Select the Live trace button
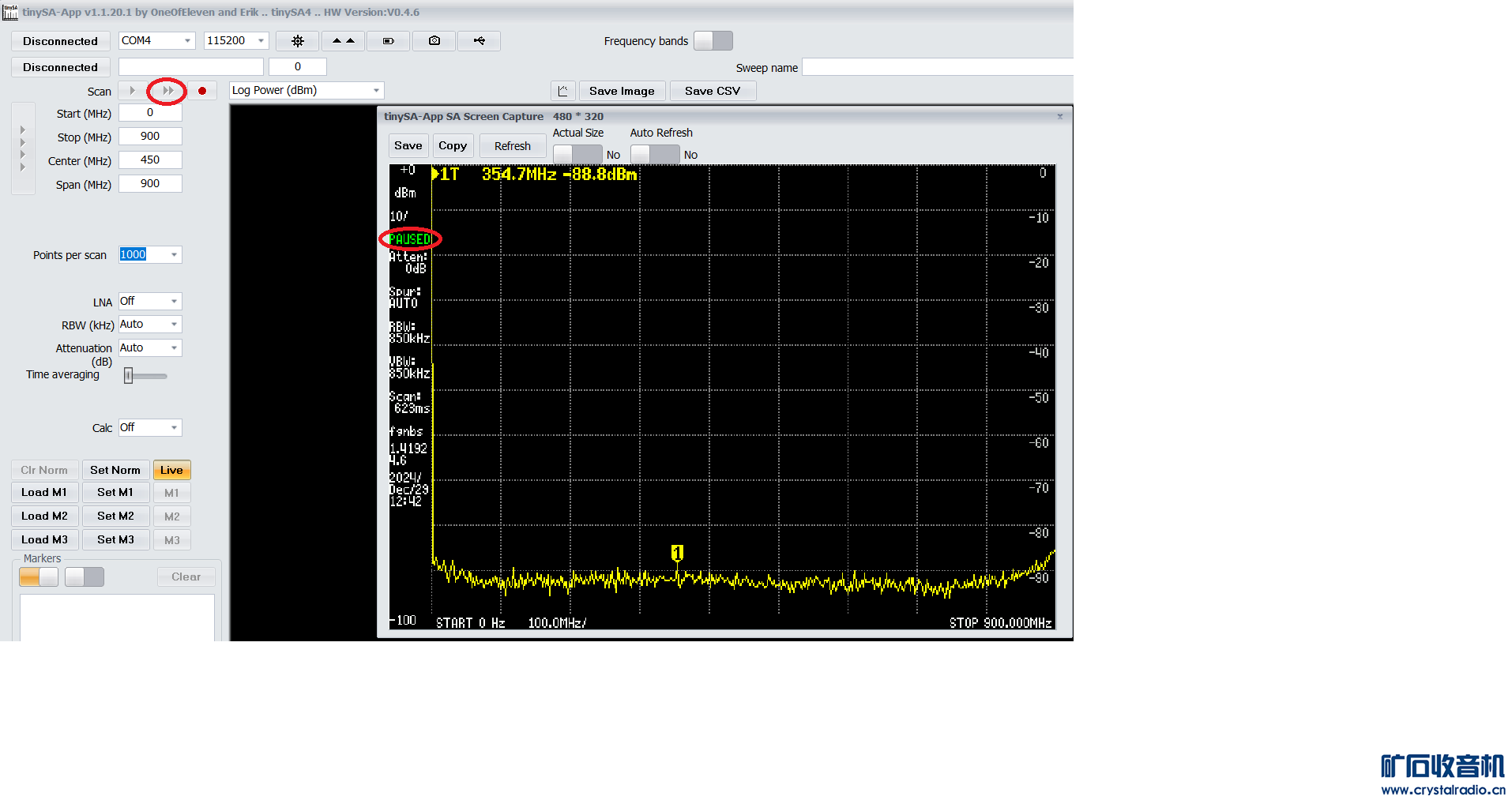This screenshot has width=1512, height=800. 171,471
